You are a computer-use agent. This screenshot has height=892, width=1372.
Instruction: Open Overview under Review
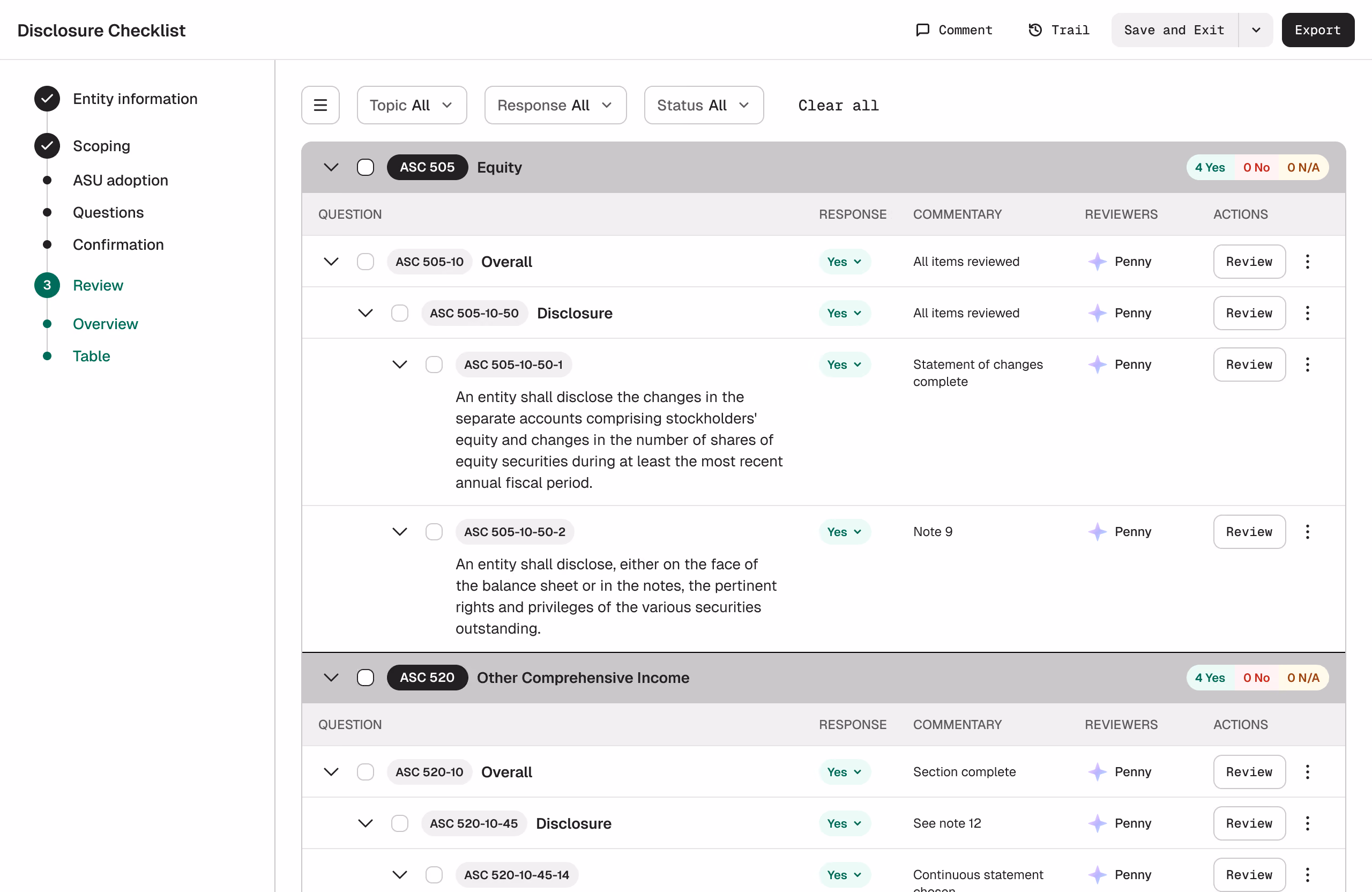click(x=106, y=324)
